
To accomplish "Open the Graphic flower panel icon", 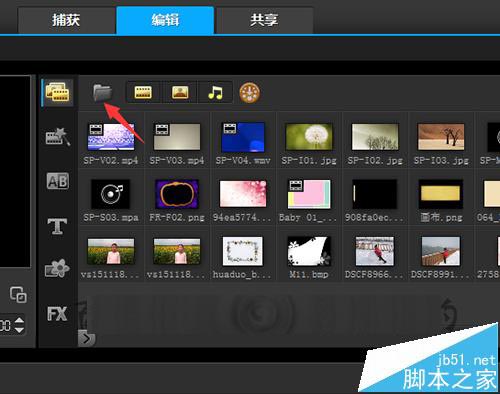I will point(57,269).
